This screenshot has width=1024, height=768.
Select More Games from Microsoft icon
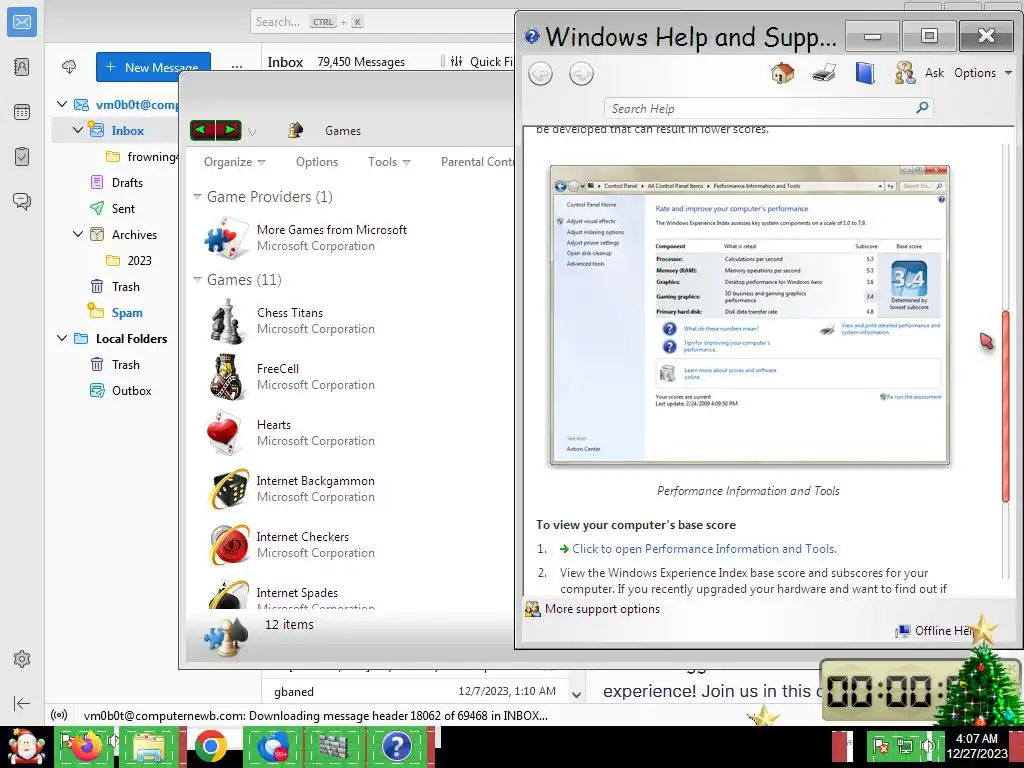225,238
